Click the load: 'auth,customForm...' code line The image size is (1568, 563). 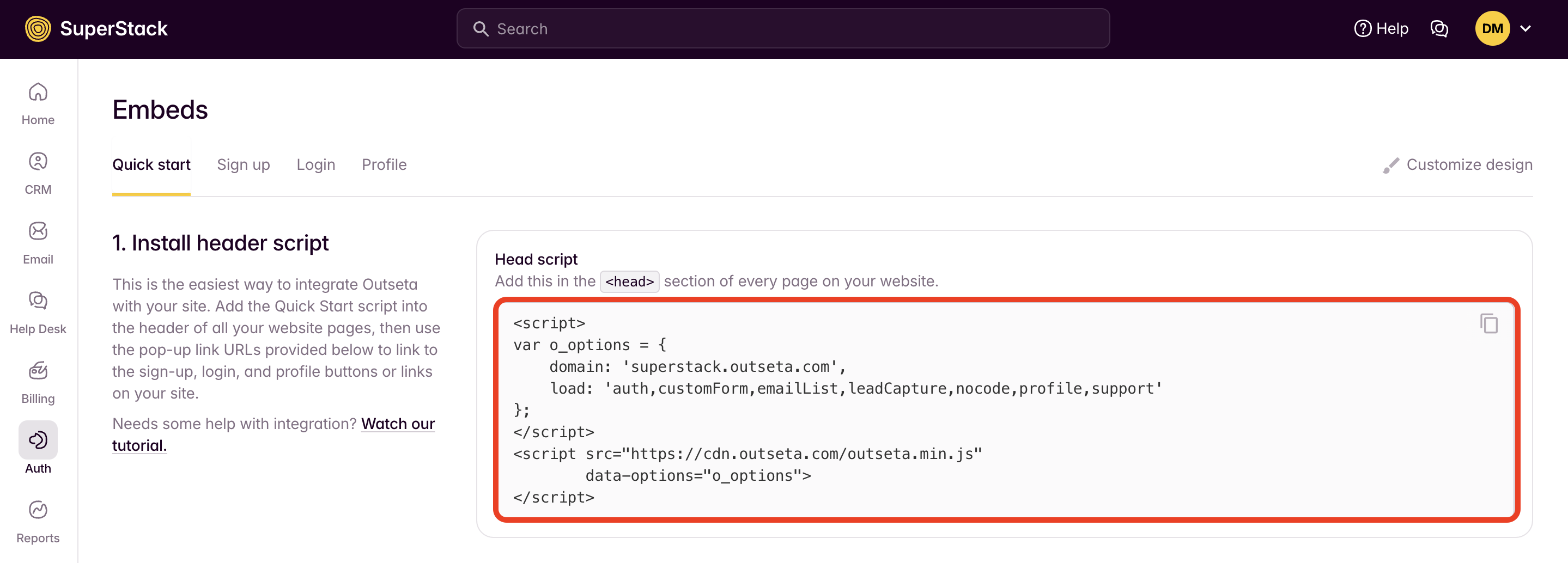click(856, 389)
